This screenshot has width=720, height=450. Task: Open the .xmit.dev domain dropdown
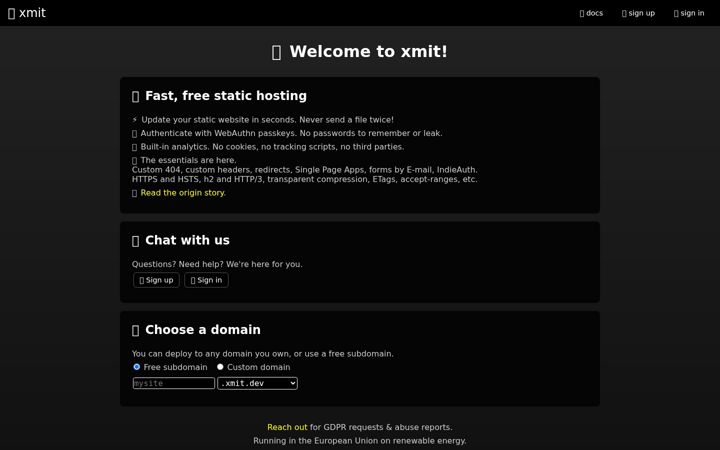click(258, 383)
